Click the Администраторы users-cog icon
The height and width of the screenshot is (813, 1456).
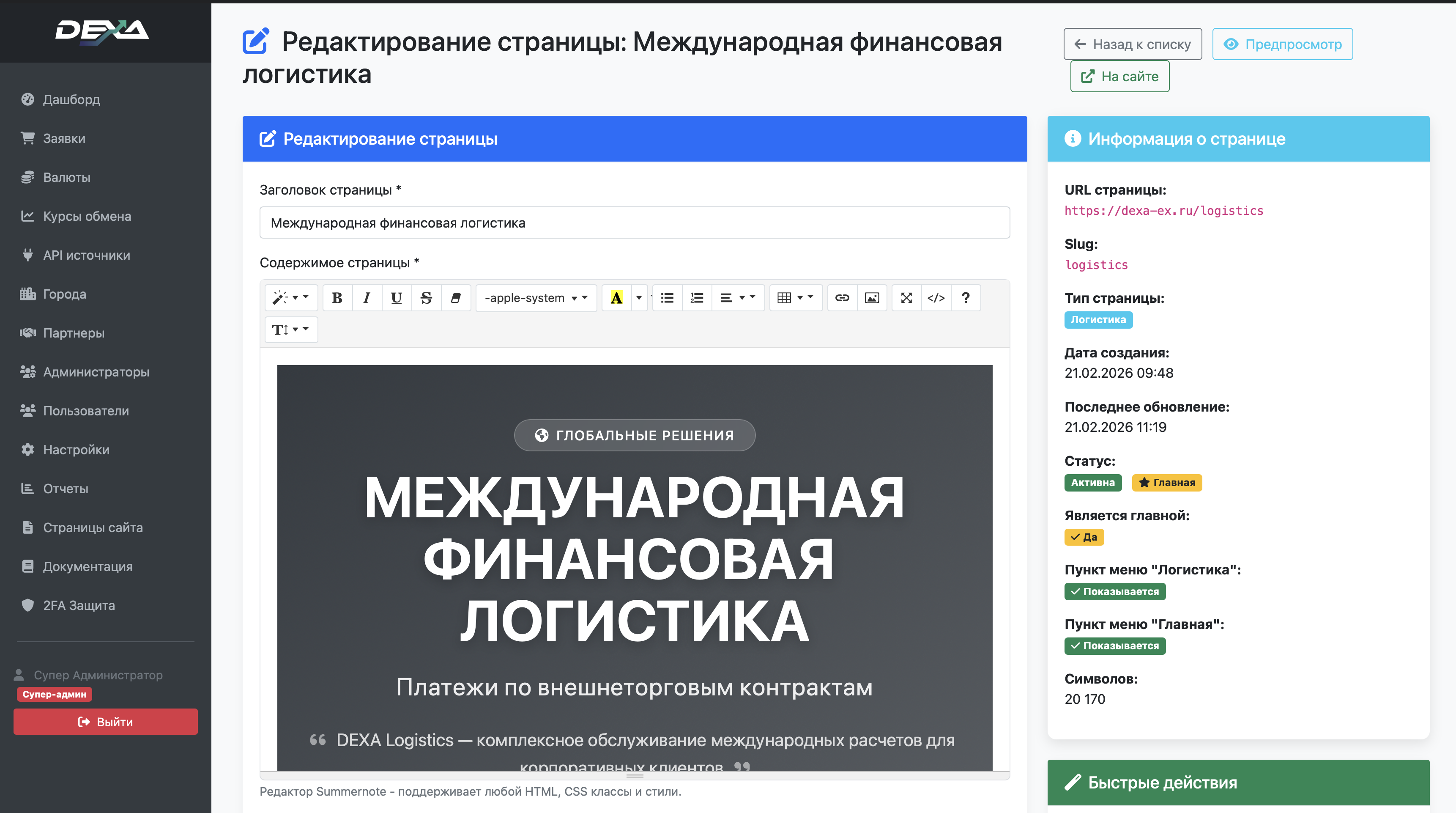click(28, 371)
